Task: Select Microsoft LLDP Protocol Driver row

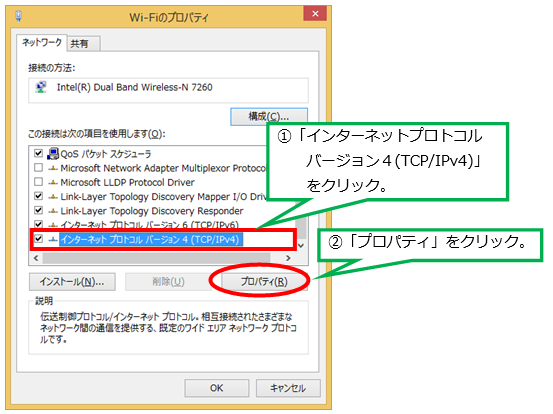Action: pyautogui.click(x=127, y=182)
